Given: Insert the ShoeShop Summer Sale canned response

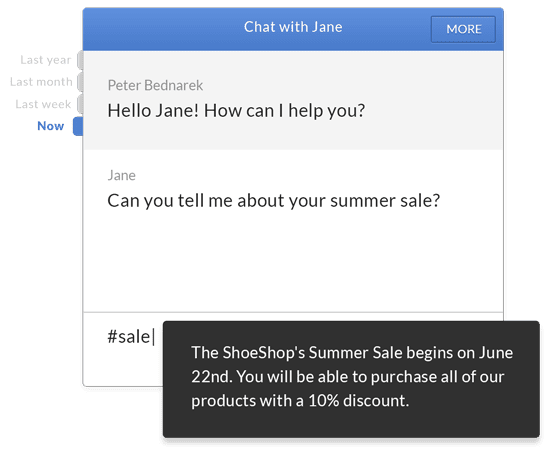Looking at the screenshot, I should click(x=351, y=379).
